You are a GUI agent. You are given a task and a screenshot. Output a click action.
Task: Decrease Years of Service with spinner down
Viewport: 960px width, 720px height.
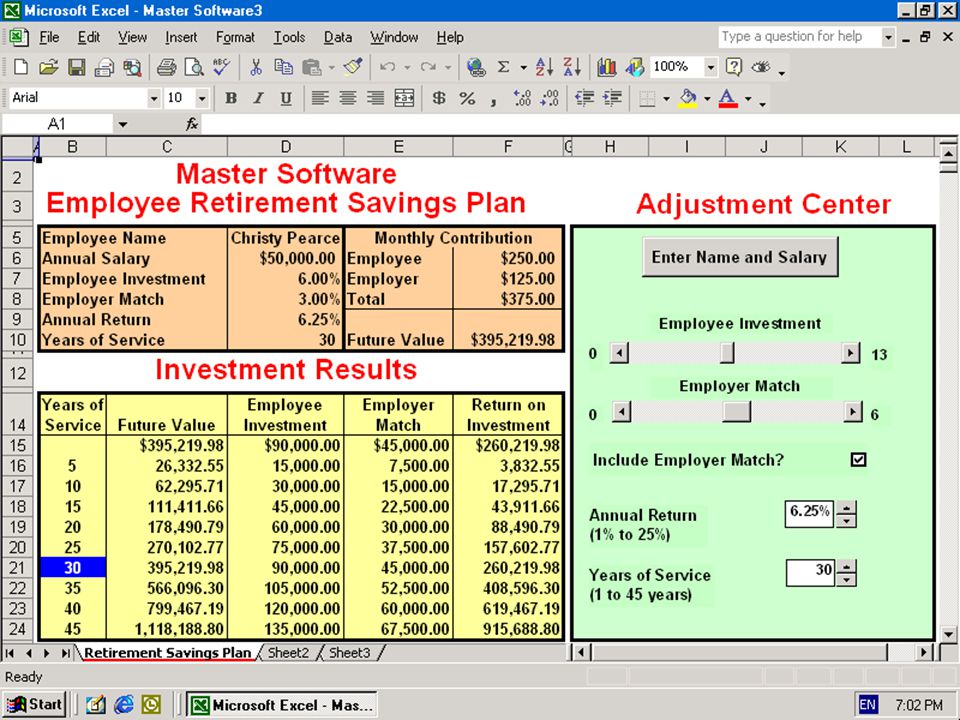pos(846,579)
